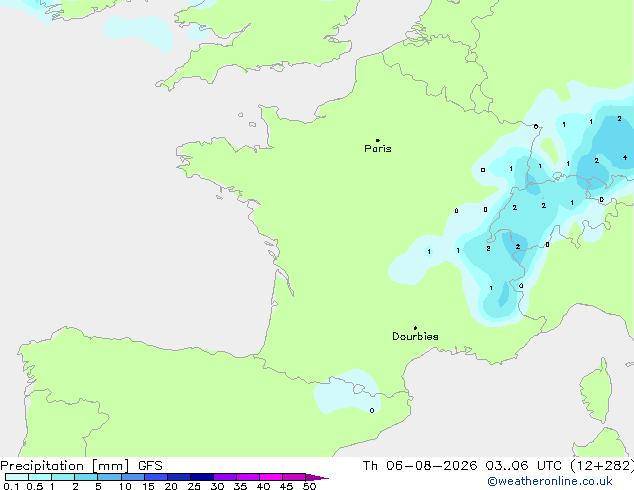Pick the palest cyan first legend swatch
The width and height of the screenshot is (634, 490).
click(17, 477)
